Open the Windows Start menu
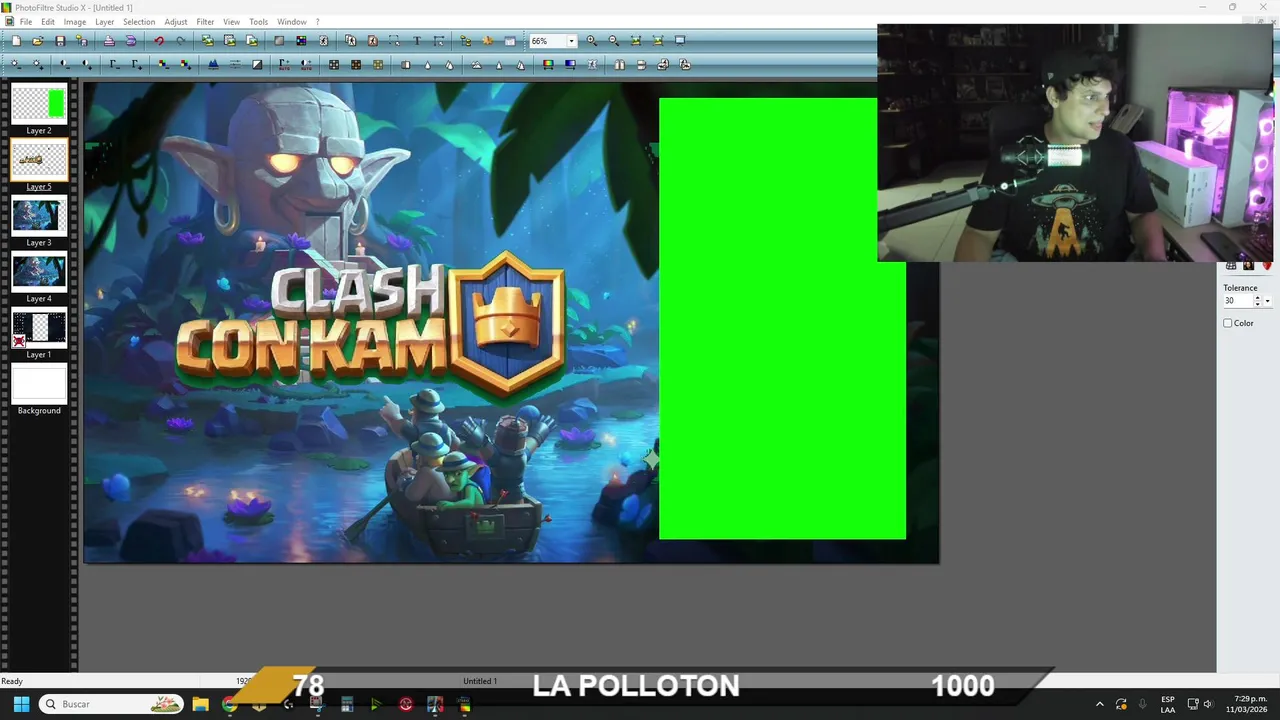Image resolution: width=1280 pixels, height=720 pixels. coord(21,704)
